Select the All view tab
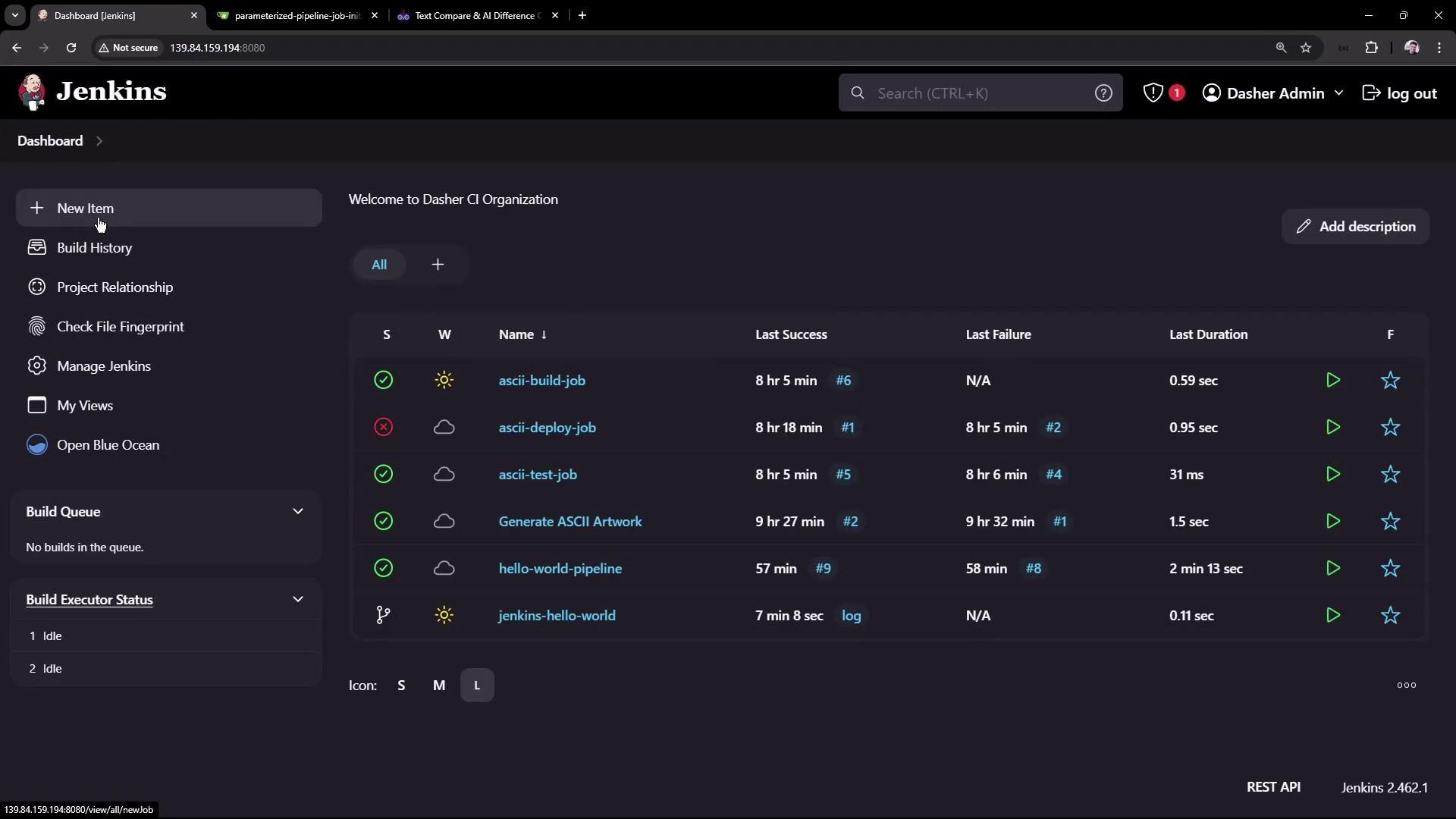The width and height of the screenshot is (1456, 819). point(378,265)
